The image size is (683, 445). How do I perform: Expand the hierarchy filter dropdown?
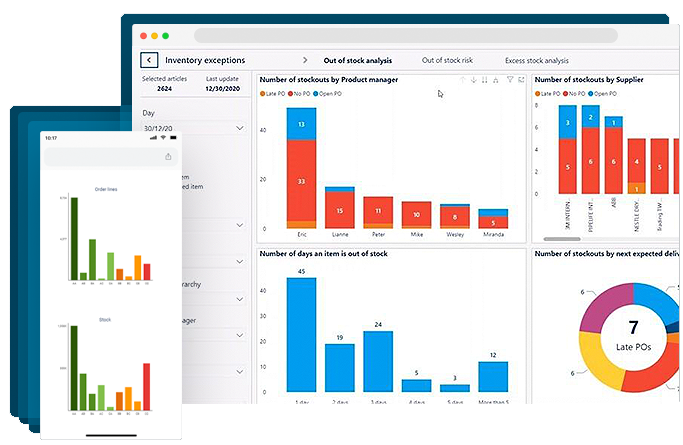[x=240, y=299]
